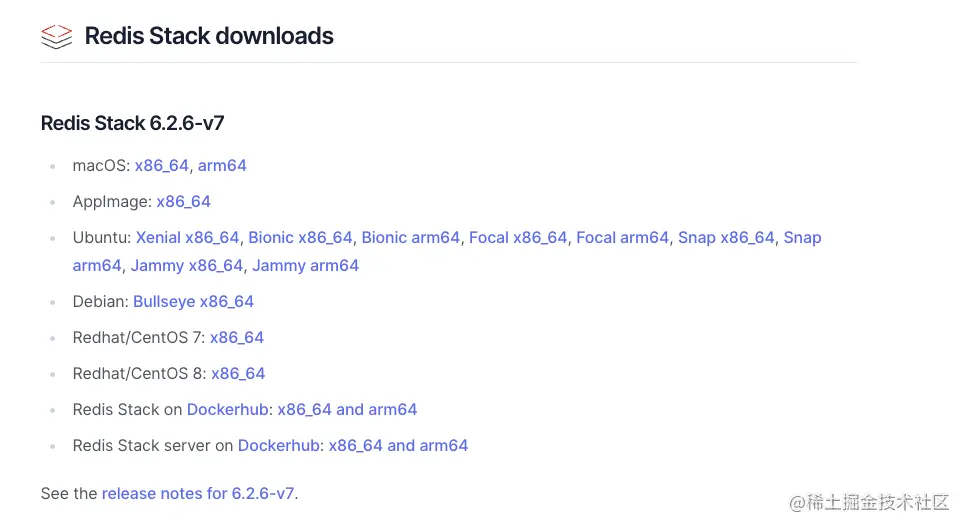This screenshot has width=967, height=530.
Task: Click the Redis Stack layers icon
Action: coord(56,37)
